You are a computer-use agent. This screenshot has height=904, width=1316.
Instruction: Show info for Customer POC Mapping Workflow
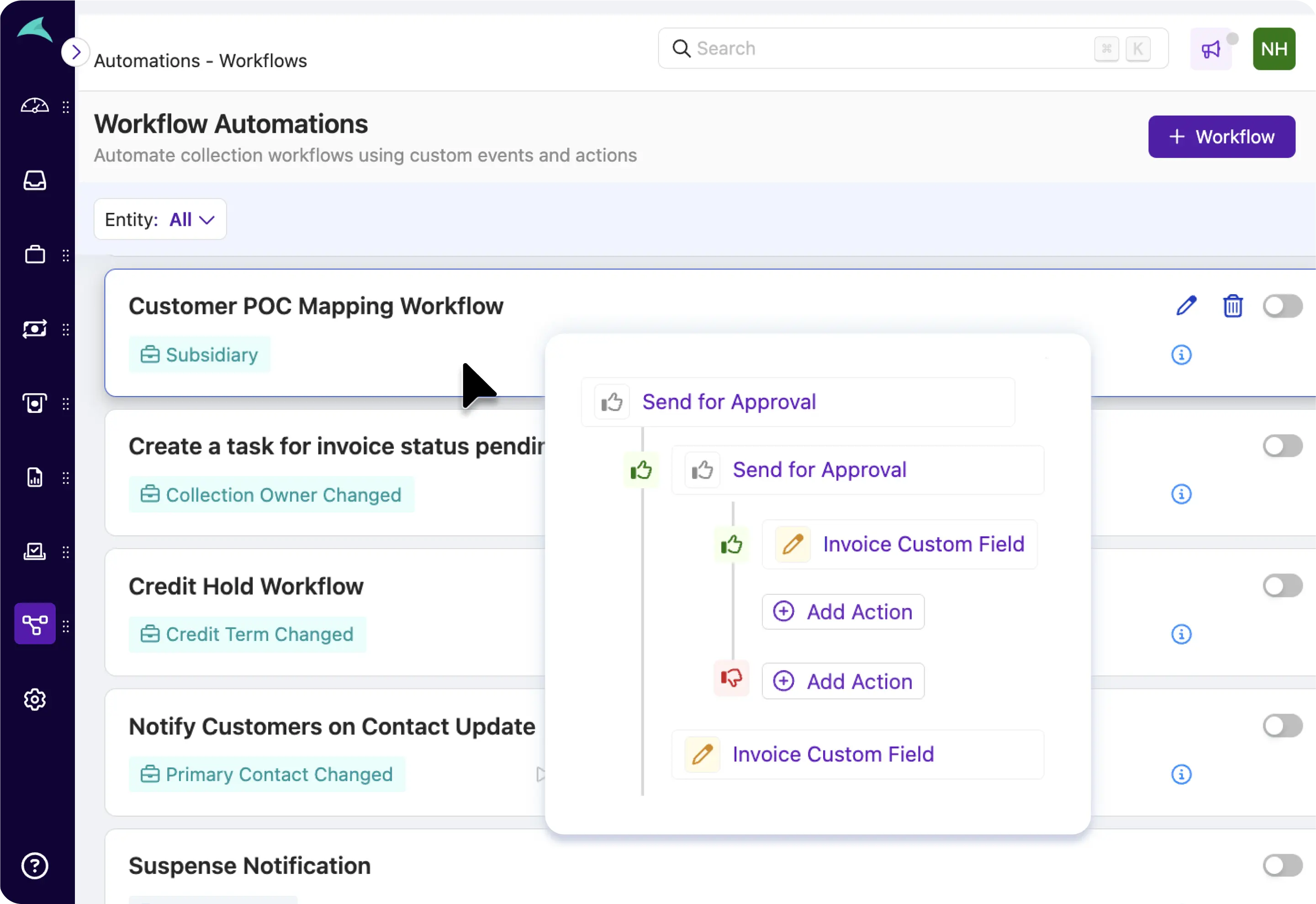tap(1181, 355)
